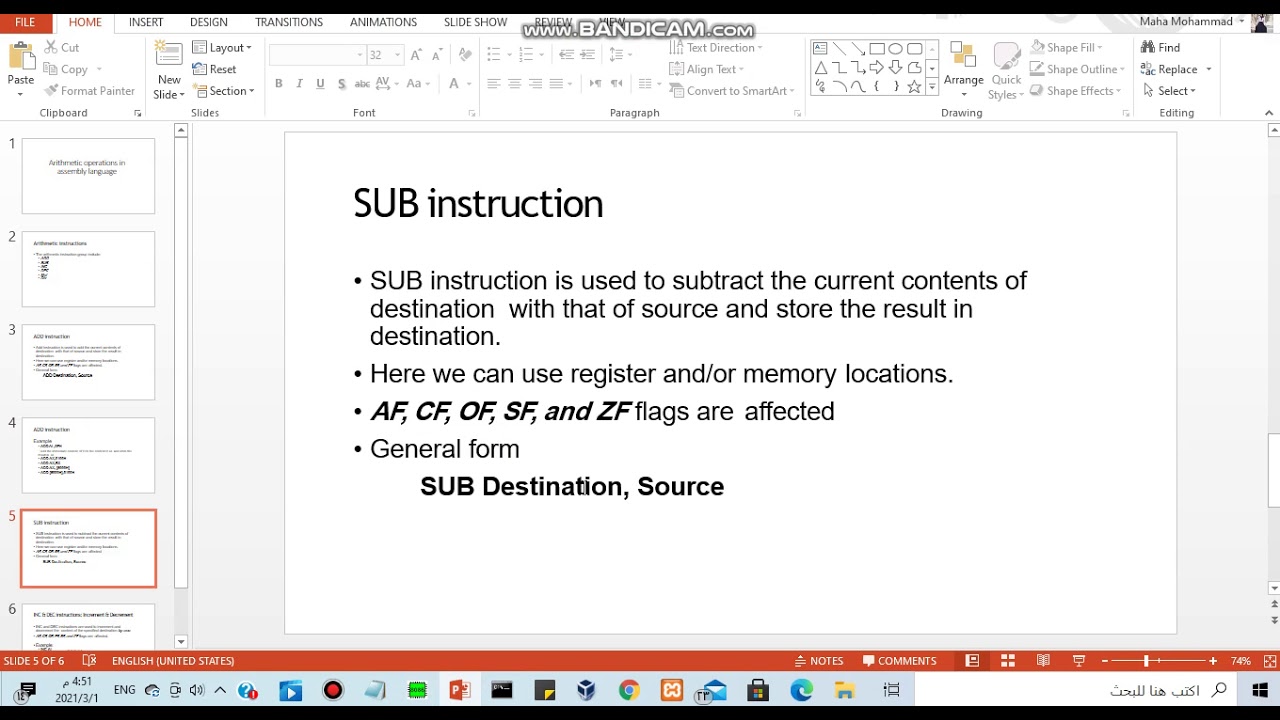Toggle the Notes pane

(x=819, y=661)
